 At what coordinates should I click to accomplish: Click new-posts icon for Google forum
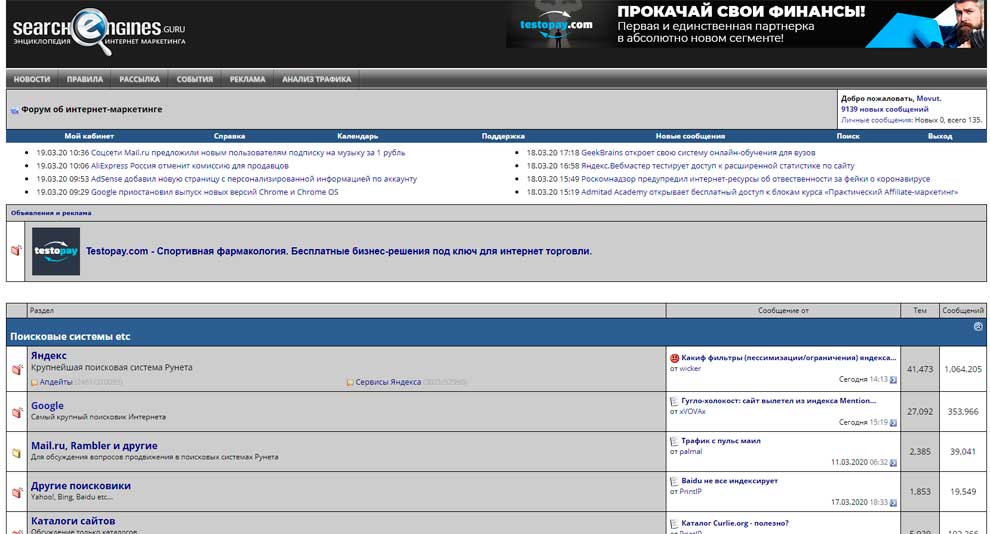17,412
